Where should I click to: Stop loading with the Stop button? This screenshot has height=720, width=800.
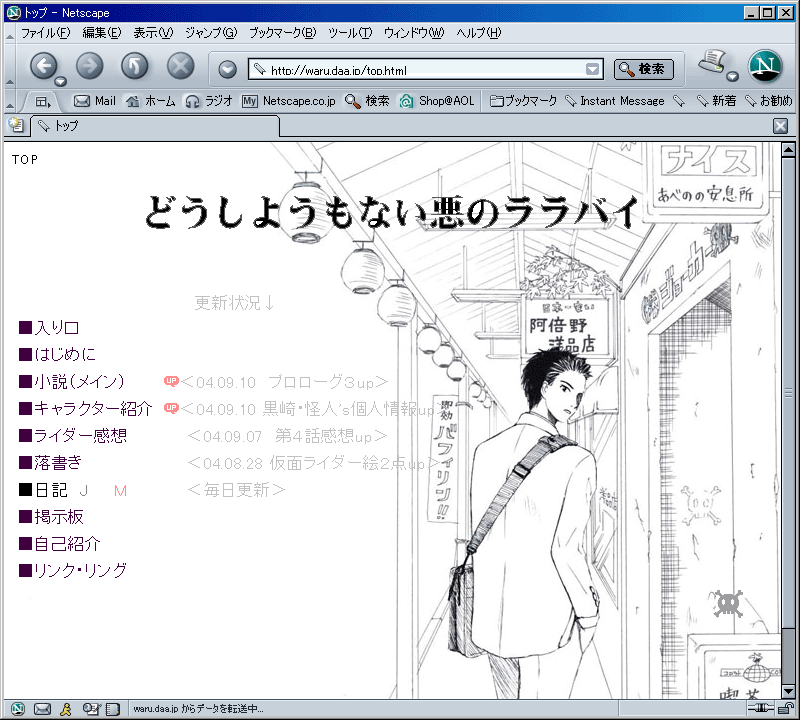(x=181, y=66)
